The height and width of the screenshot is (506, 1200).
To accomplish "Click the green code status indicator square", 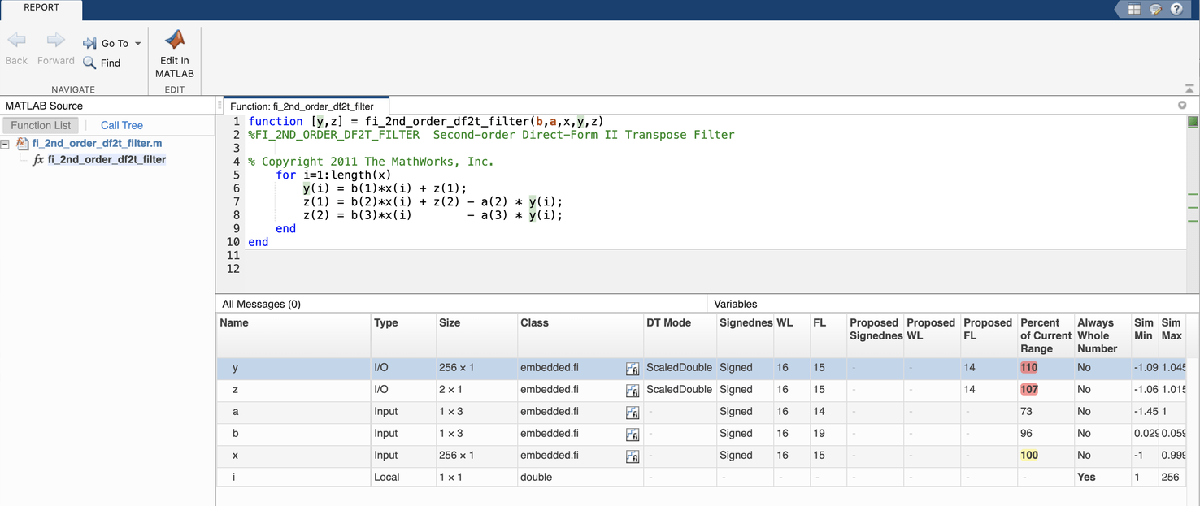I will [1192, 122].
